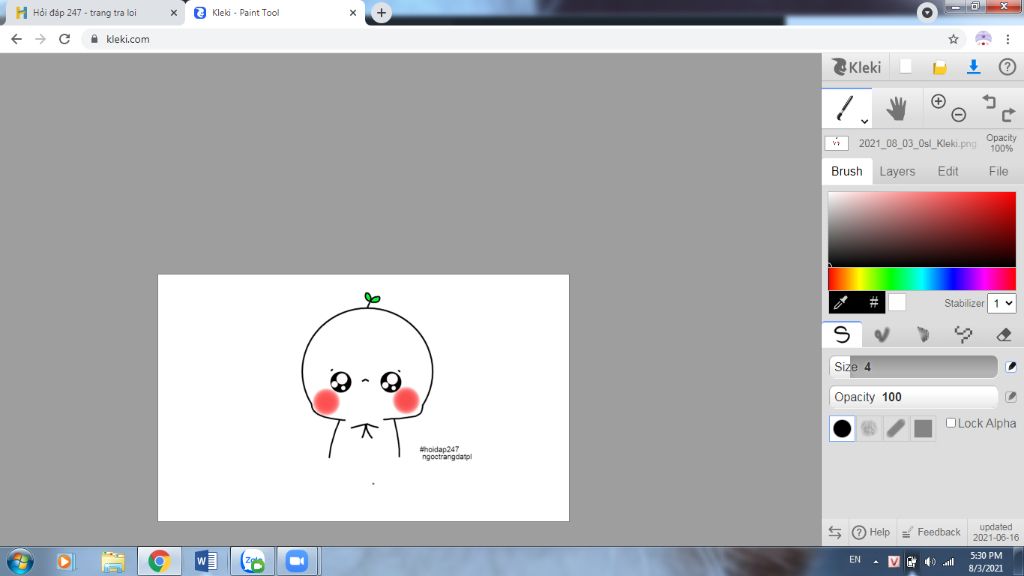Open an image via folder icon

point(939,67)
